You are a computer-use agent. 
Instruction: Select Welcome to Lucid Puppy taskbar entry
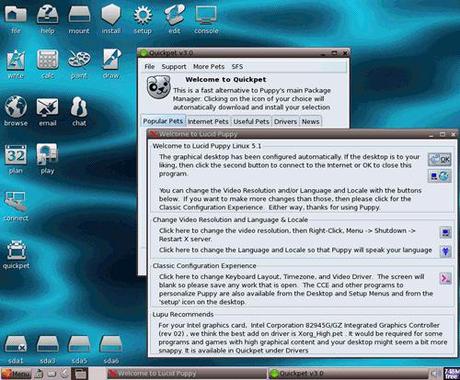click(x=187, y=374)
